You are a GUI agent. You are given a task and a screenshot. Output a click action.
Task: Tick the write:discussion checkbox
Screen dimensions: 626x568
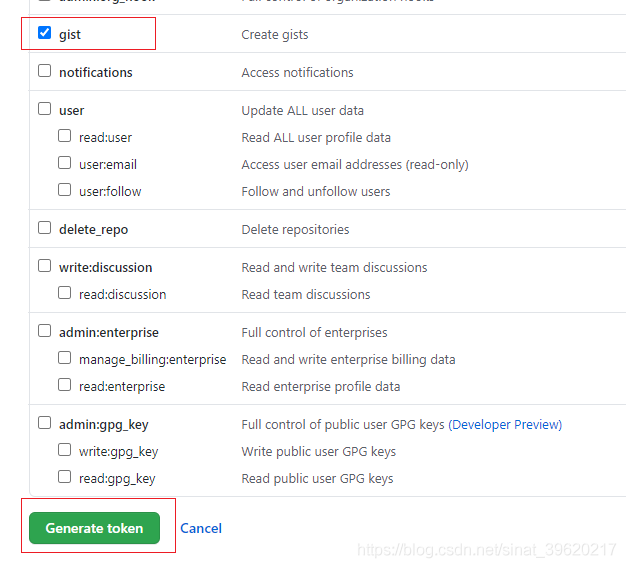point(44,266)
